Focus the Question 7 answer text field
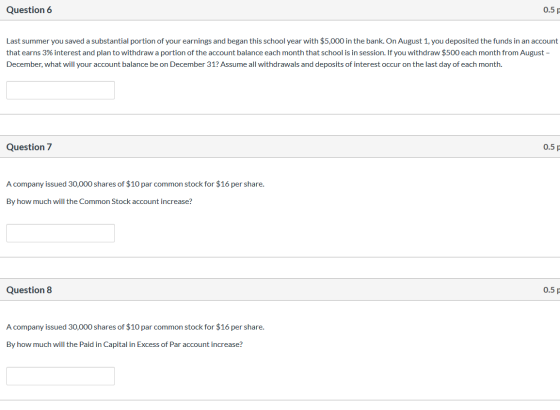 [x=60, y=233]
